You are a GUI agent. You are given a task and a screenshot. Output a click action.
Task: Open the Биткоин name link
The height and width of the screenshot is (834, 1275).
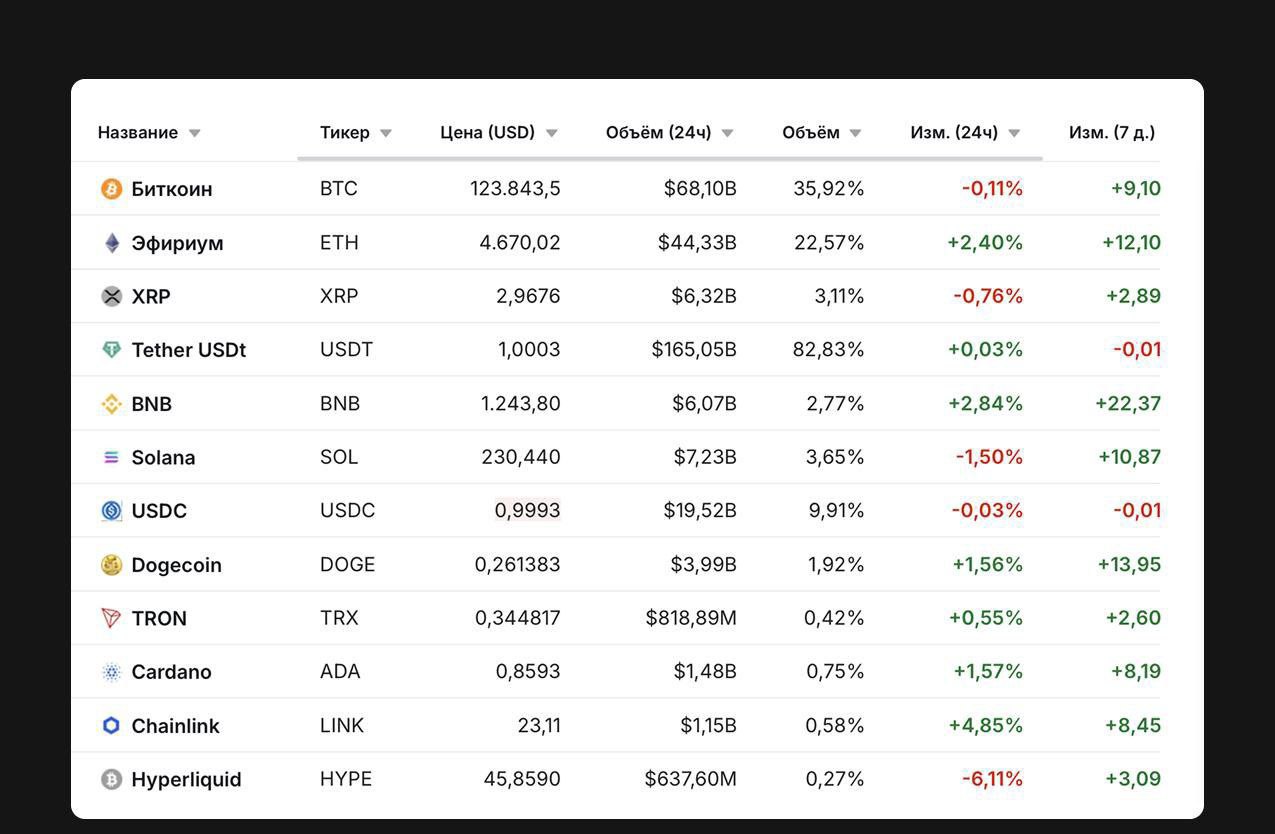click(171, 189)
